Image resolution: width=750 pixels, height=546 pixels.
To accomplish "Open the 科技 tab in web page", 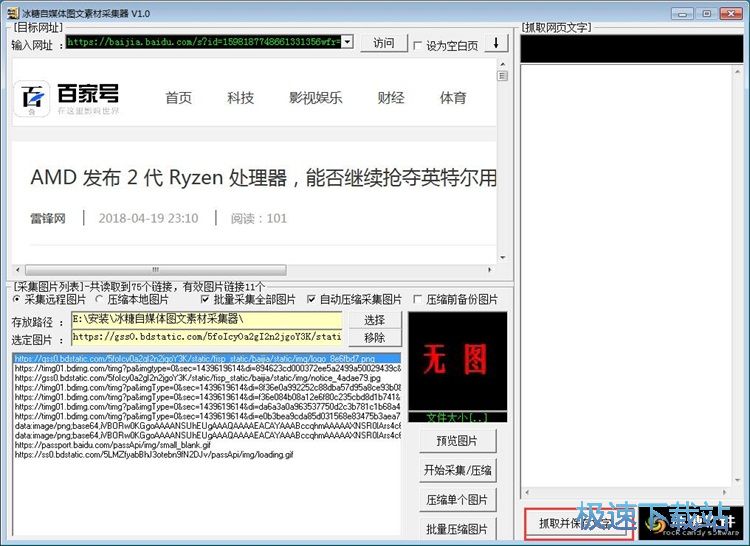I will coord(241,98).
